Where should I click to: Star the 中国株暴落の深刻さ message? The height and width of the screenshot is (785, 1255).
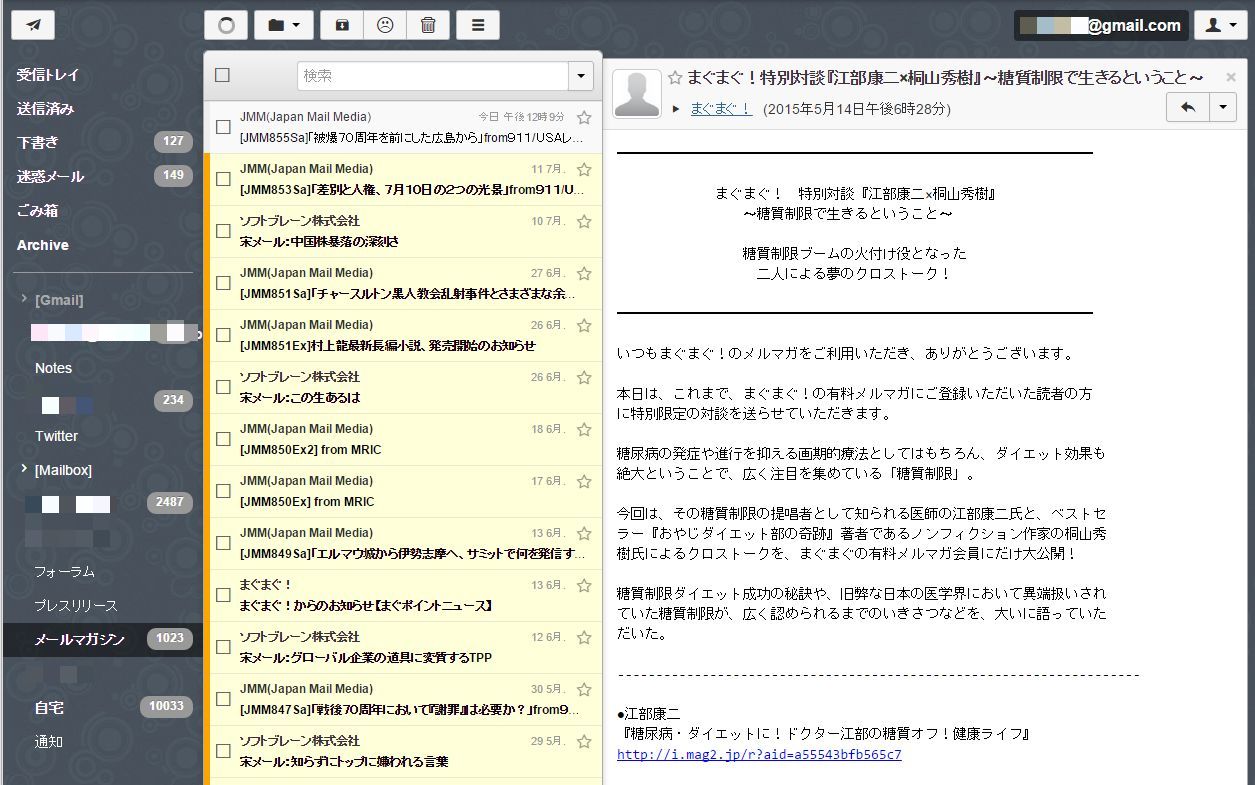coord(584,222)
